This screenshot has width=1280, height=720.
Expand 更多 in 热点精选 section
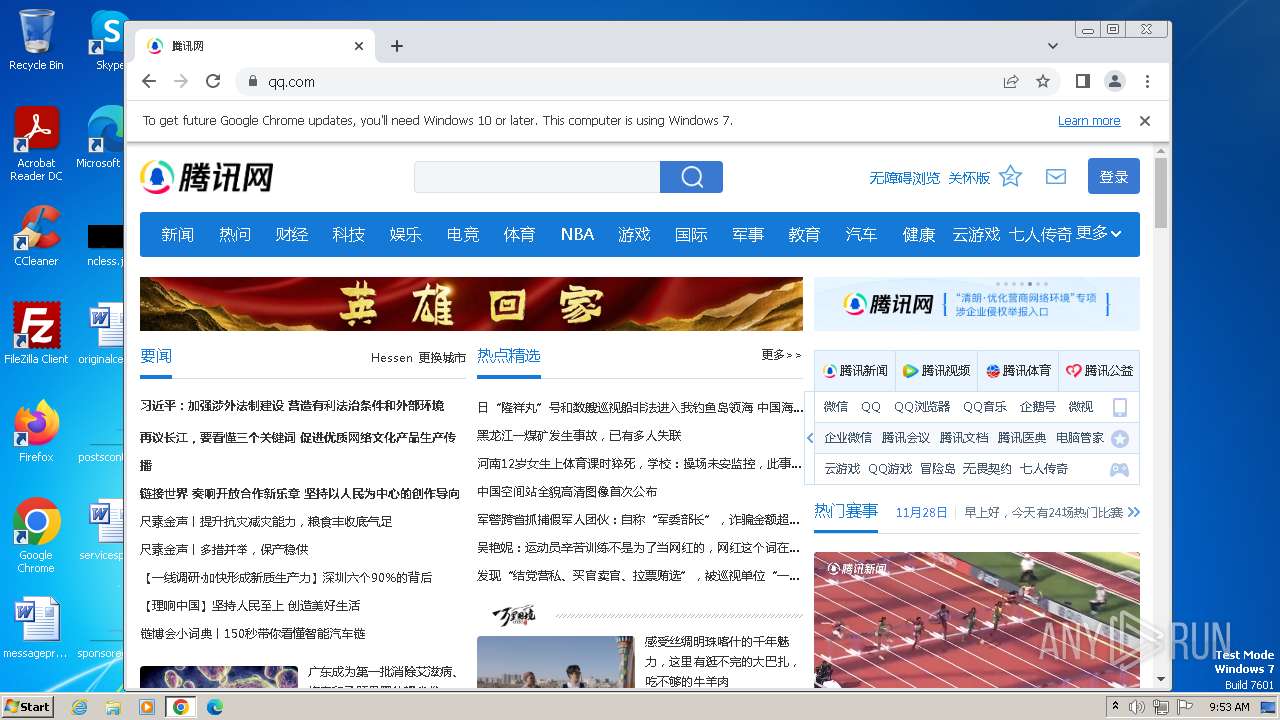click(781, 355)
